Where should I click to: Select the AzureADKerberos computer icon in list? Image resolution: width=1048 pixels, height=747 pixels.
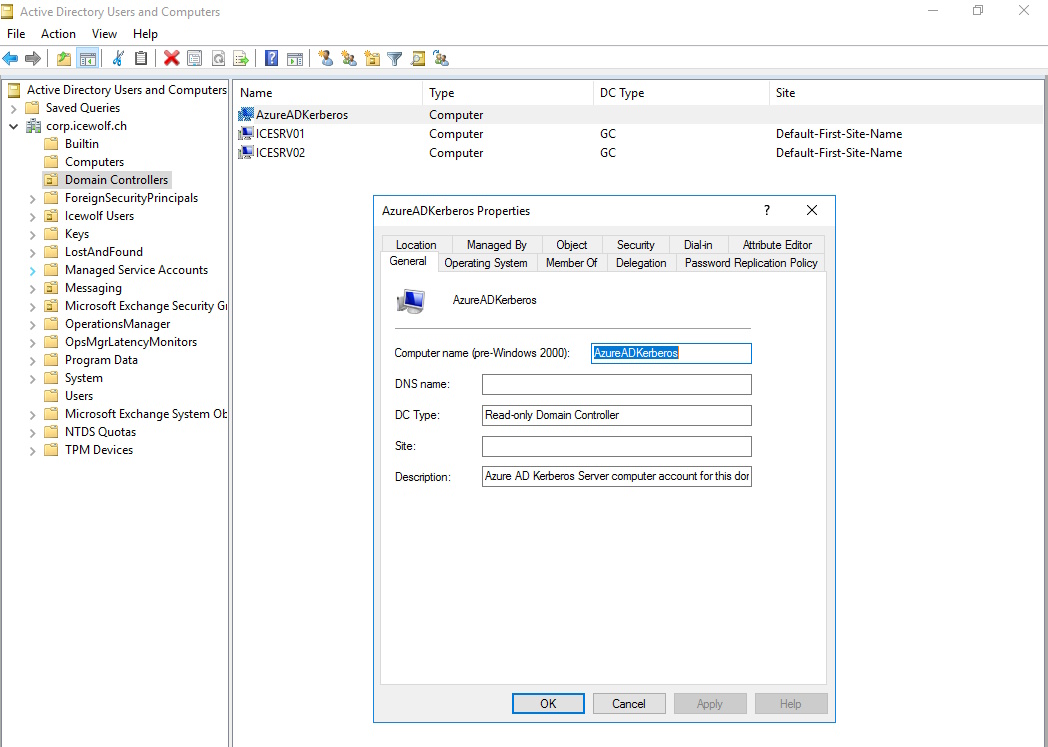[246, 115]
